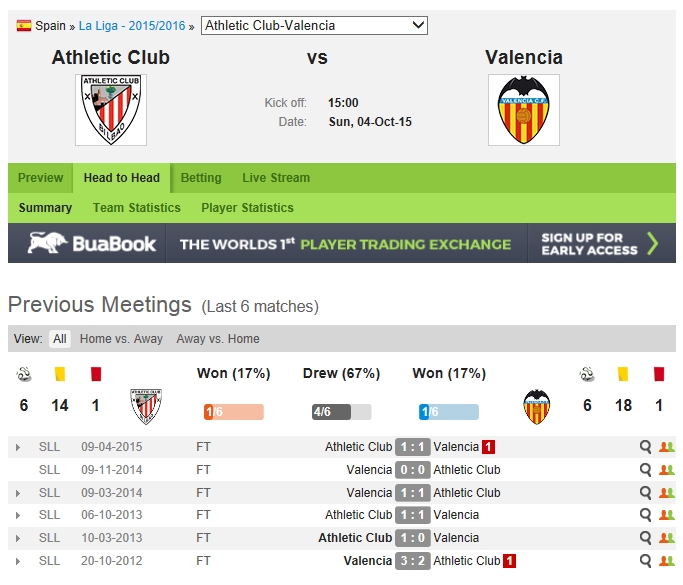Click the Valencia crest in the header

[523, 110]
